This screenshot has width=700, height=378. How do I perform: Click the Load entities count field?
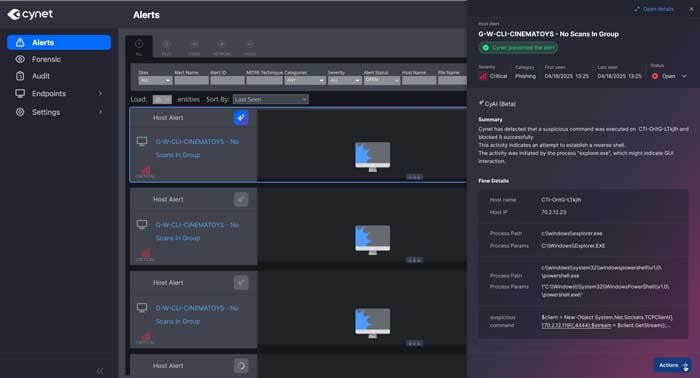click(x=162, y=100)
